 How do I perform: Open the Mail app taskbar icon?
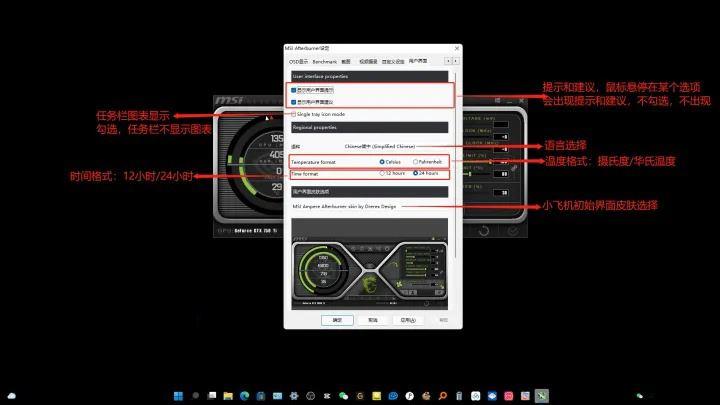[277, 396]
